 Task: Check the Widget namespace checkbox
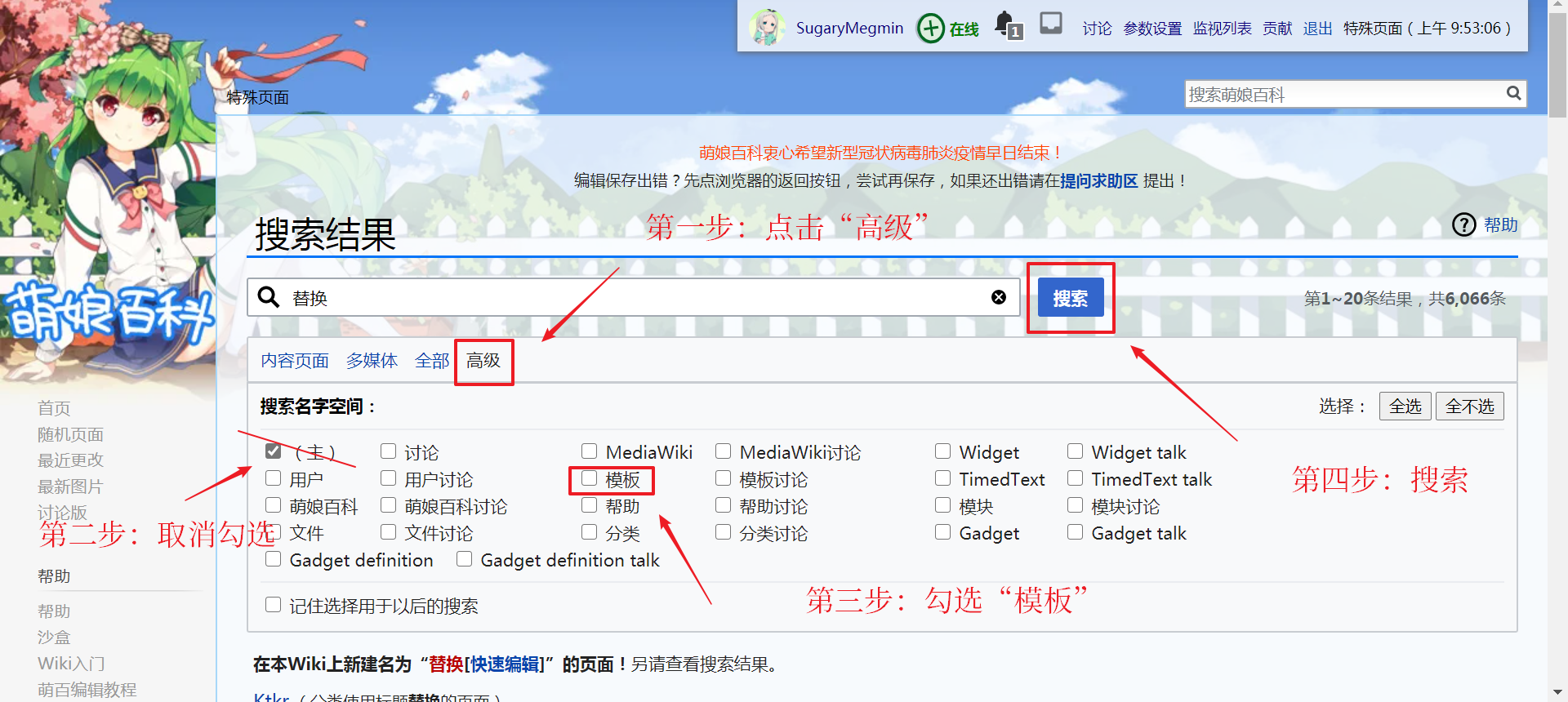(943, 451)
